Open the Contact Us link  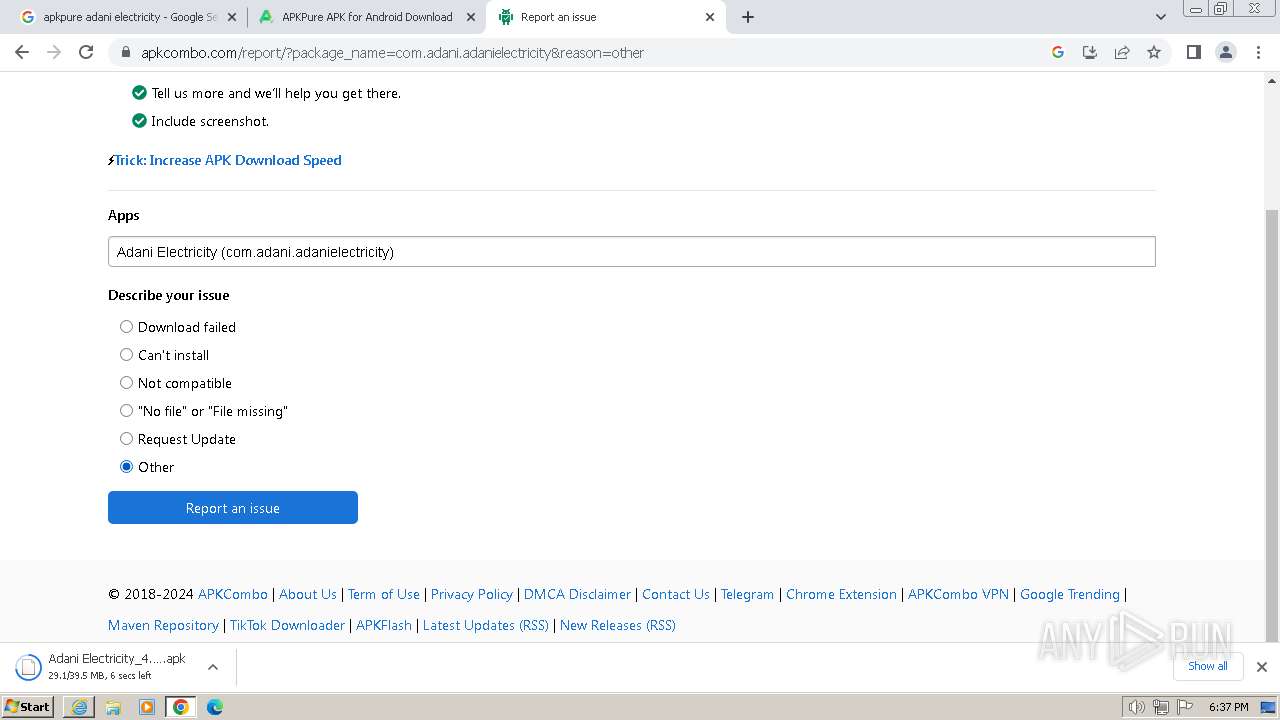676,594
